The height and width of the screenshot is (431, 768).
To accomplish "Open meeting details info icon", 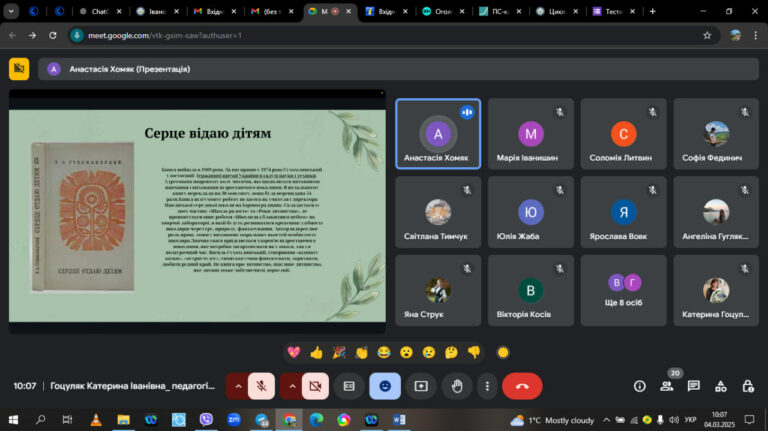I will [639, 386].
